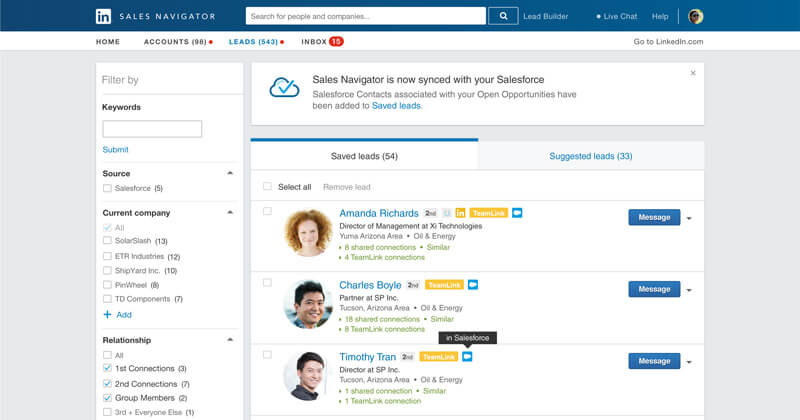Check the Salesforce source filter

pyautogui.click(x=107, y=188)
